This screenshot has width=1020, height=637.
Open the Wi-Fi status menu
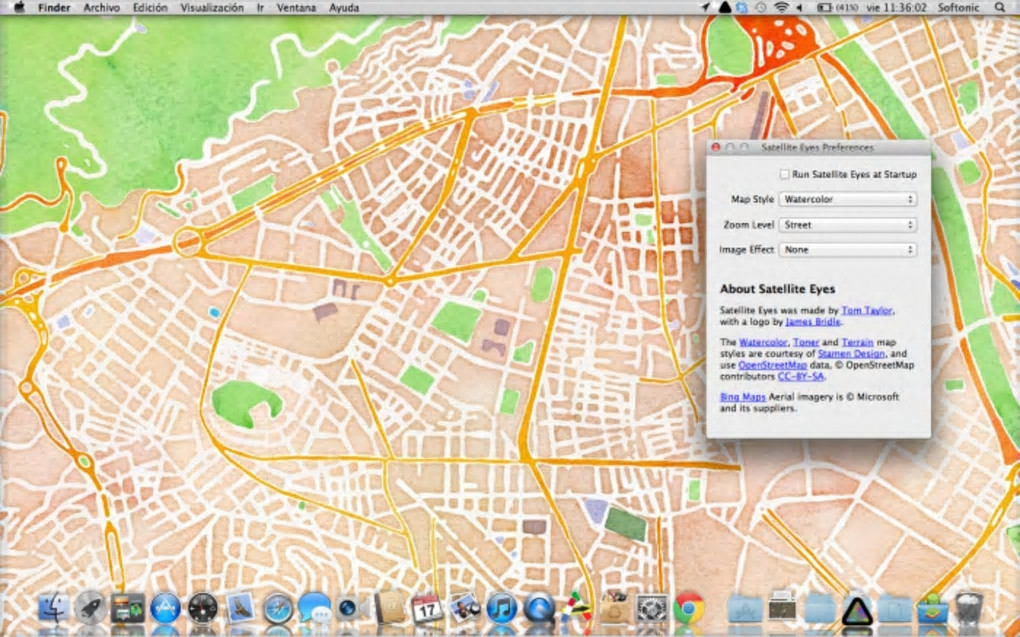(x=781, y=7)
